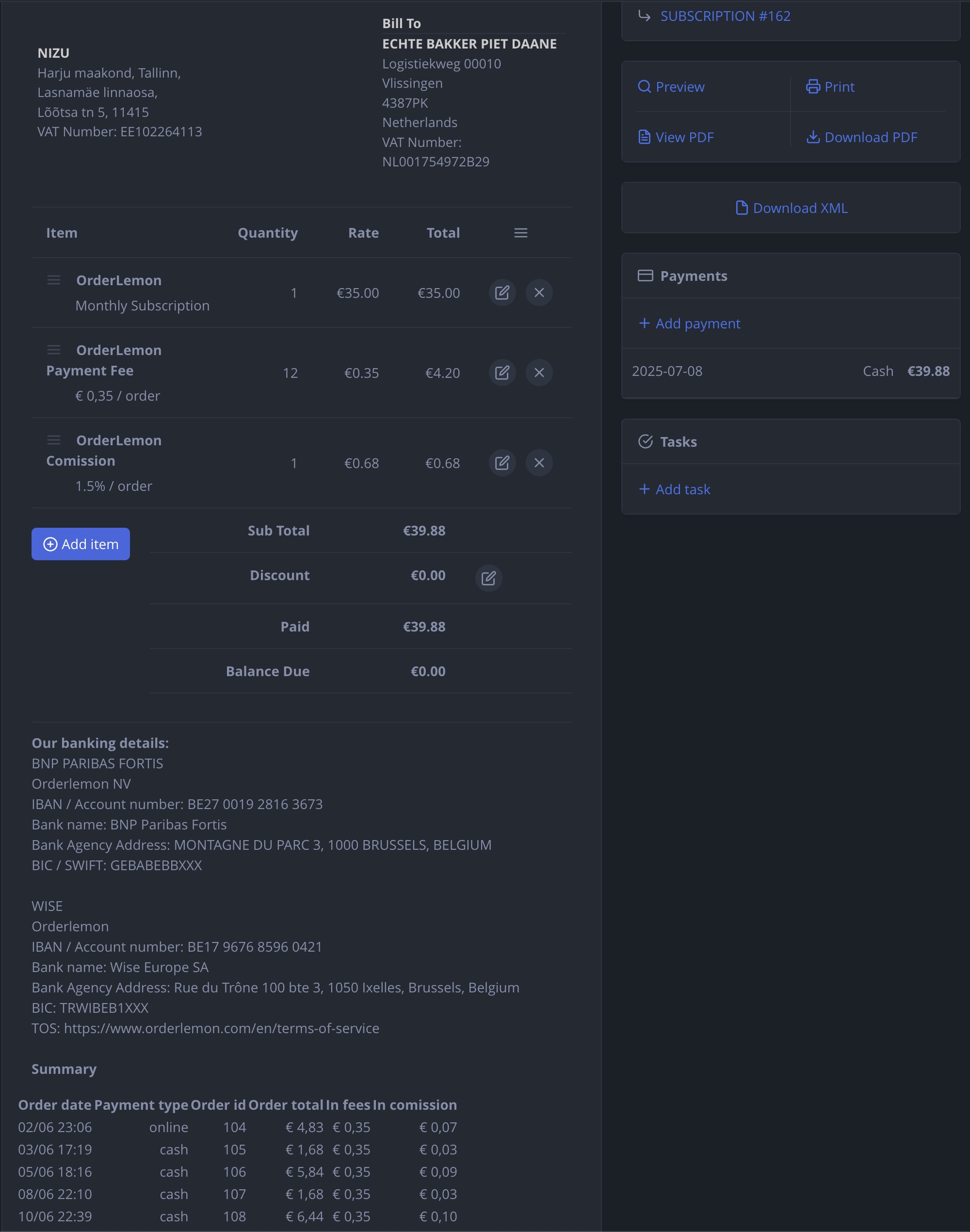Click the View PDF document icon

644,137
